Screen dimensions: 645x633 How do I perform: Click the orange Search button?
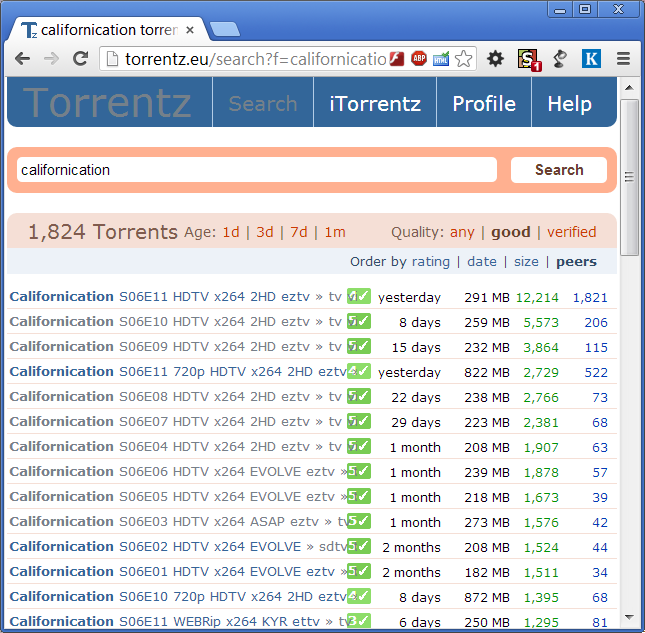(559, 170)
